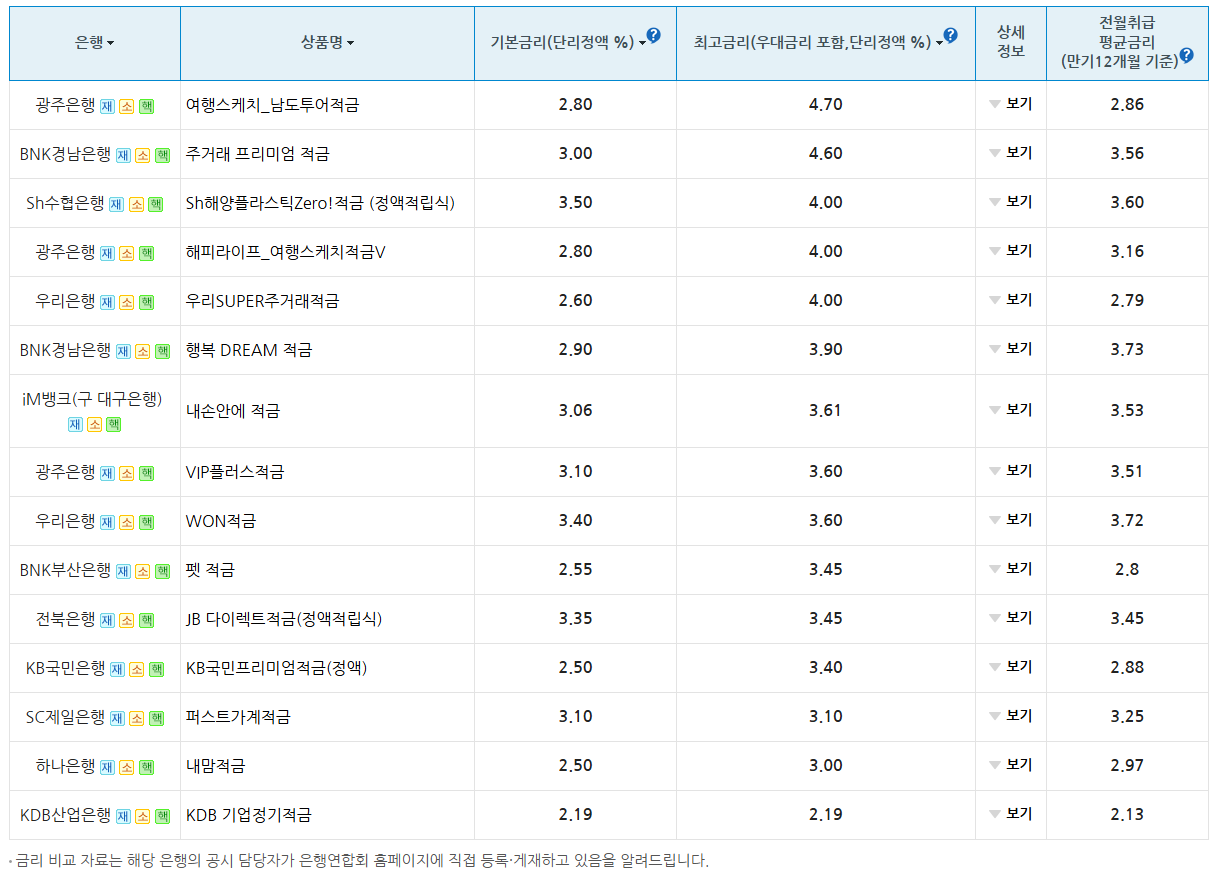Click bank name 하나은행
1214x876 pixels.
tap(65, 766)
